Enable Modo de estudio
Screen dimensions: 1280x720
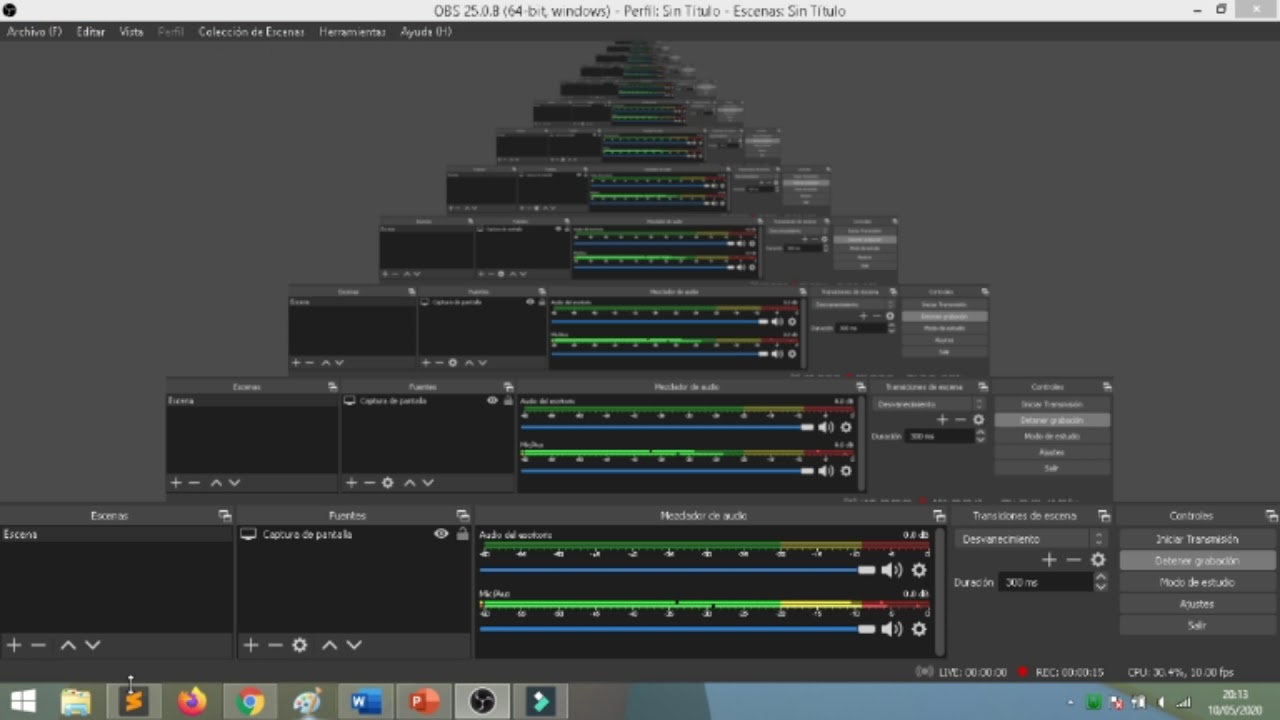[1197, 582]
